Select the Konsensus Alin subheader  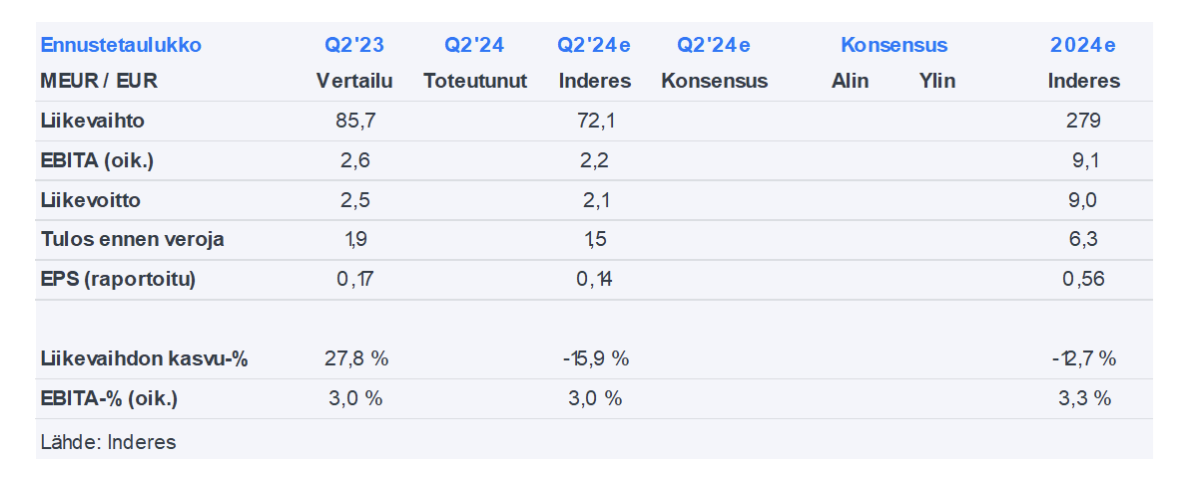click(850, 81)
